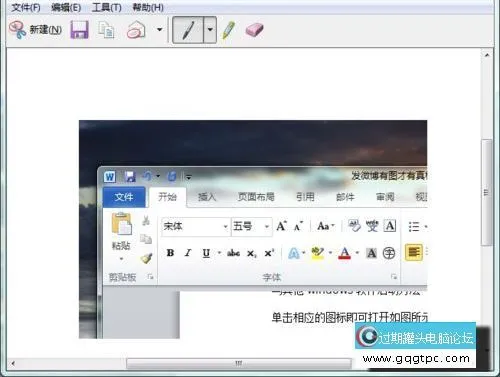Click the blue 文件 tab in Word
The height and width of the screenshot is (377, 500).
124,197
